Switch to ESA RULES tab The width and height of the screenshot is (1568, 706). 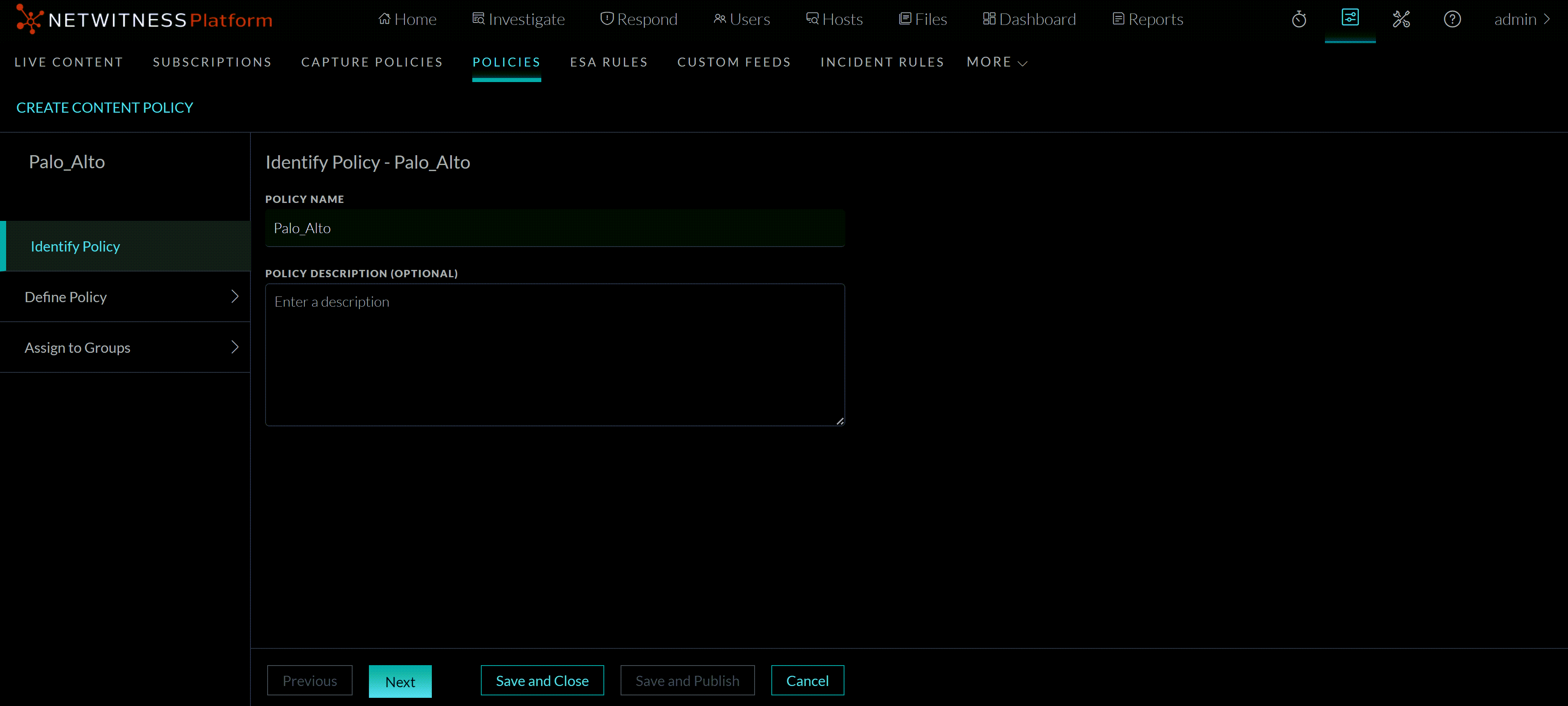coord(609,62)
